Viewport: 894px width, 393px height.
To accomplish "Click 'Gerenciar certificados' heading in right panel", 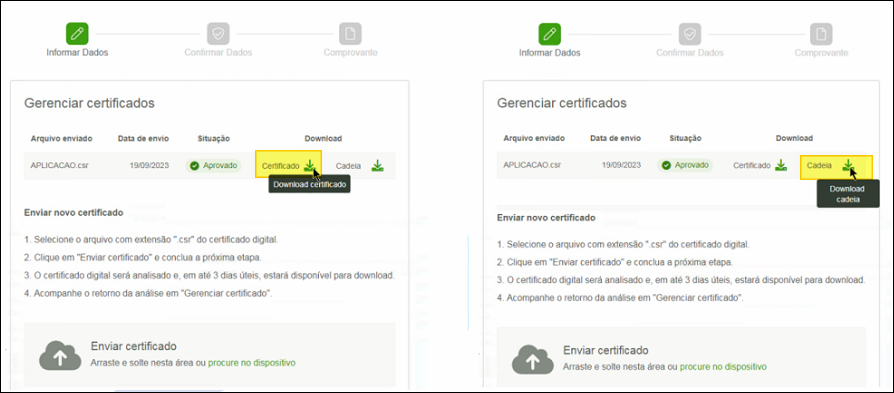I will click(562, 103).
